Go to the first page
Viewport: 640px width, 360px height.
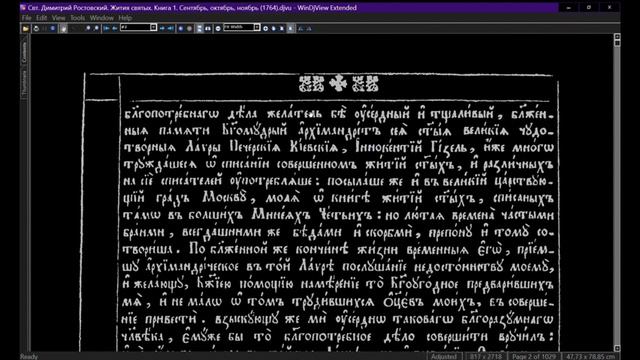pyautogui.click(x=106, y=28)
